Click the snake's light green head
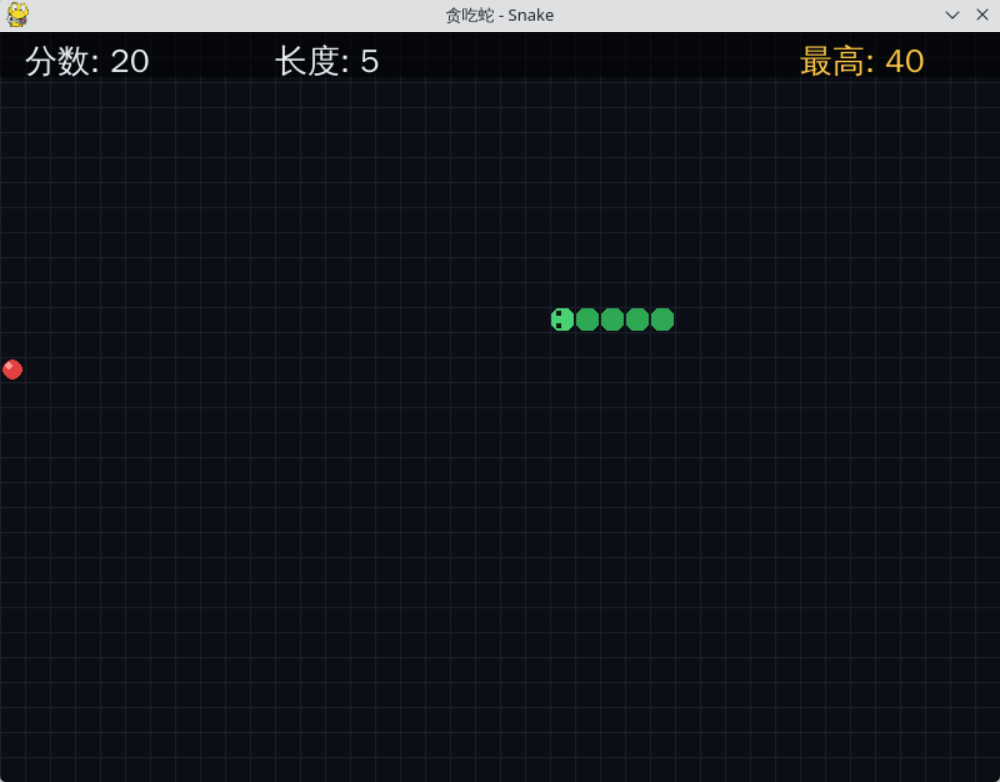This screenshot has height=782, width=1000. pyautogui.click(x=562, y=320)
